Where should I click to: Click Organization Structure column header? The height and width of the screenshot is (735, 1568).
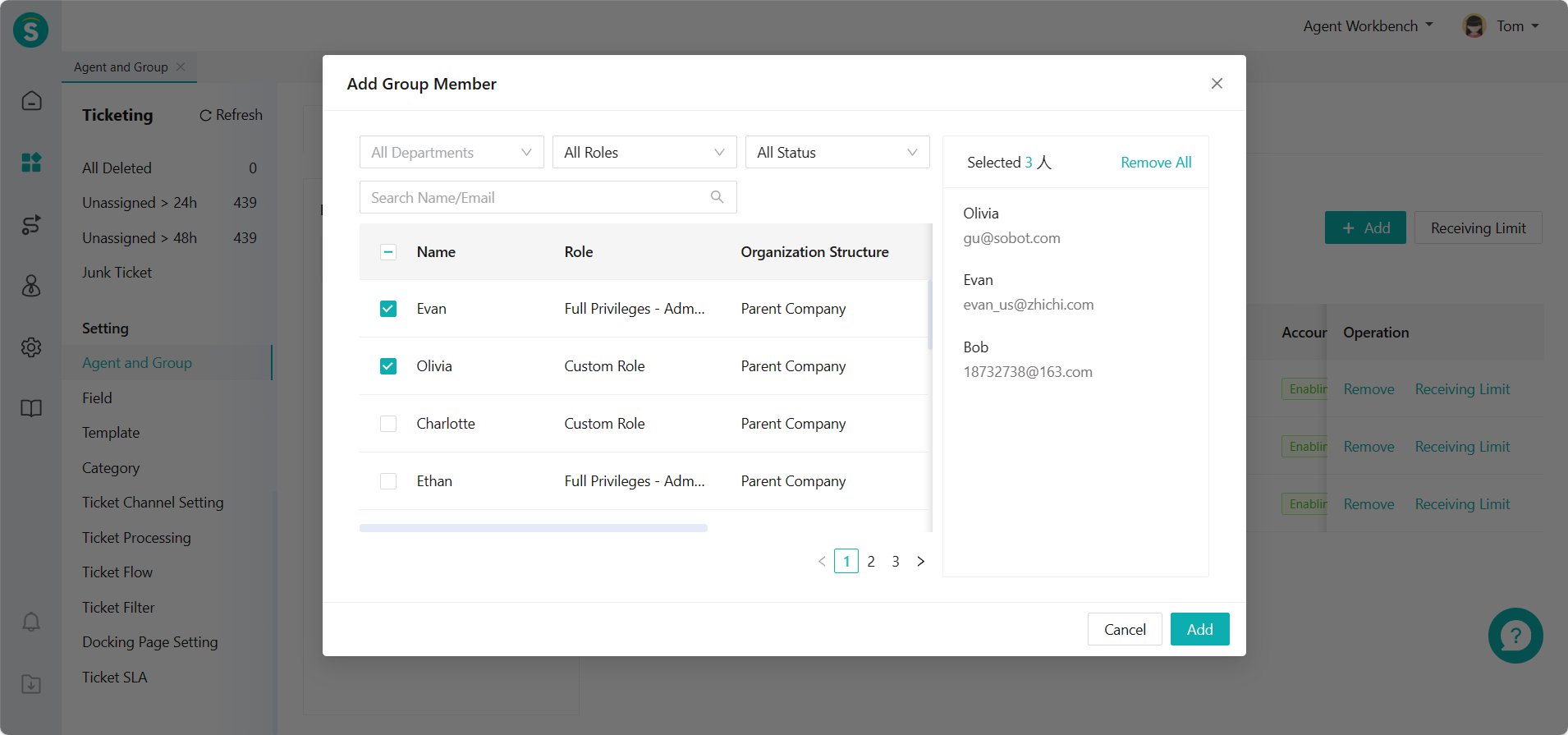click(x=814, y=252)
